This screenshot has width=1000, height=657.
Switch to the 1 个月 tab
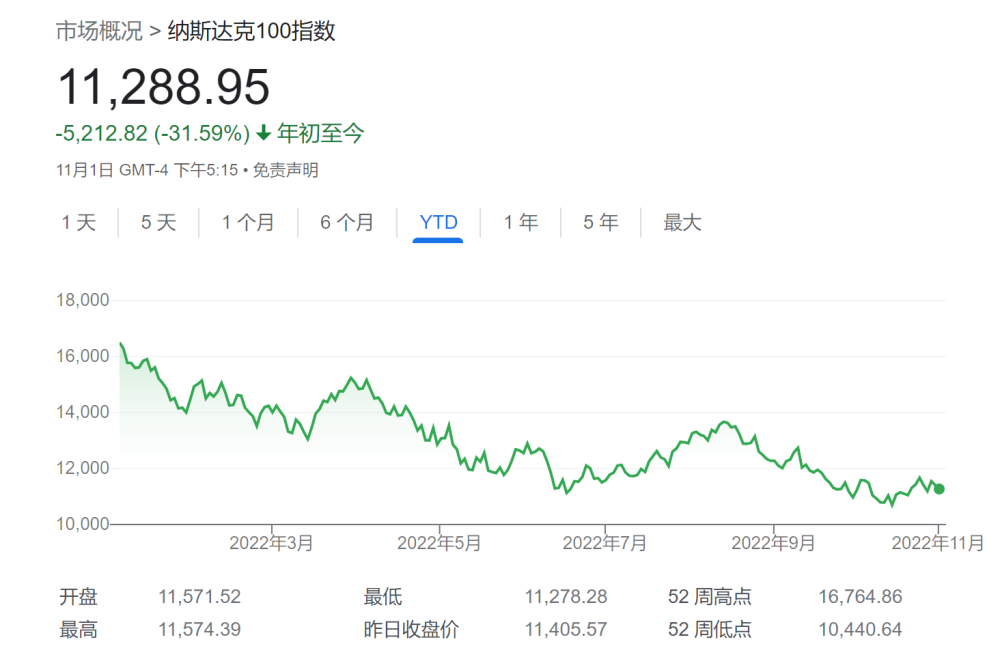pos(248,223)
